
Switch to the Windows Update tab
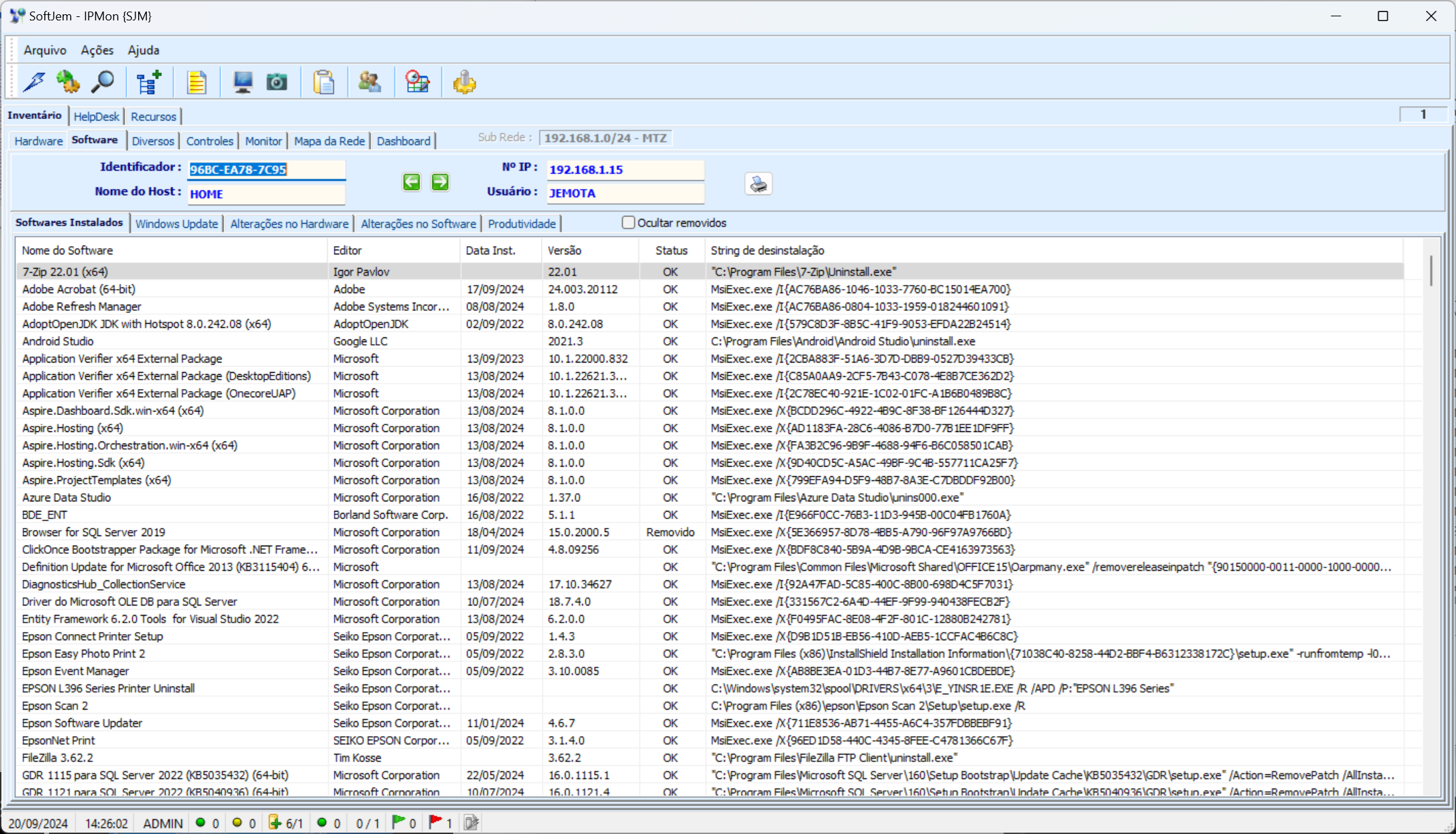(176, 224)
